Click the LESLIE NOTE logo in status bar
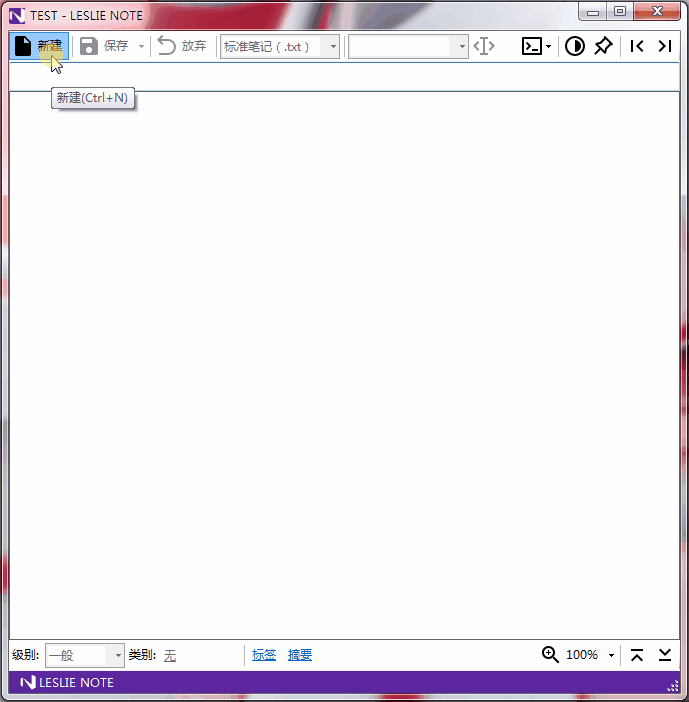 click(67, 682)
